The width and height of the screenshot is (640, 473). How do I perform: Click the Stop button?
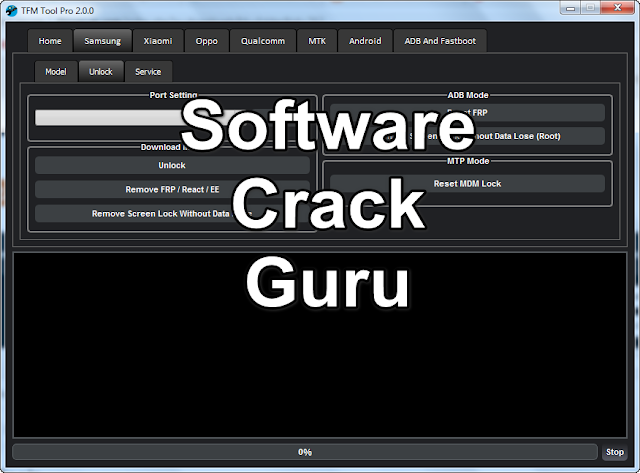[x=614, y=452]
